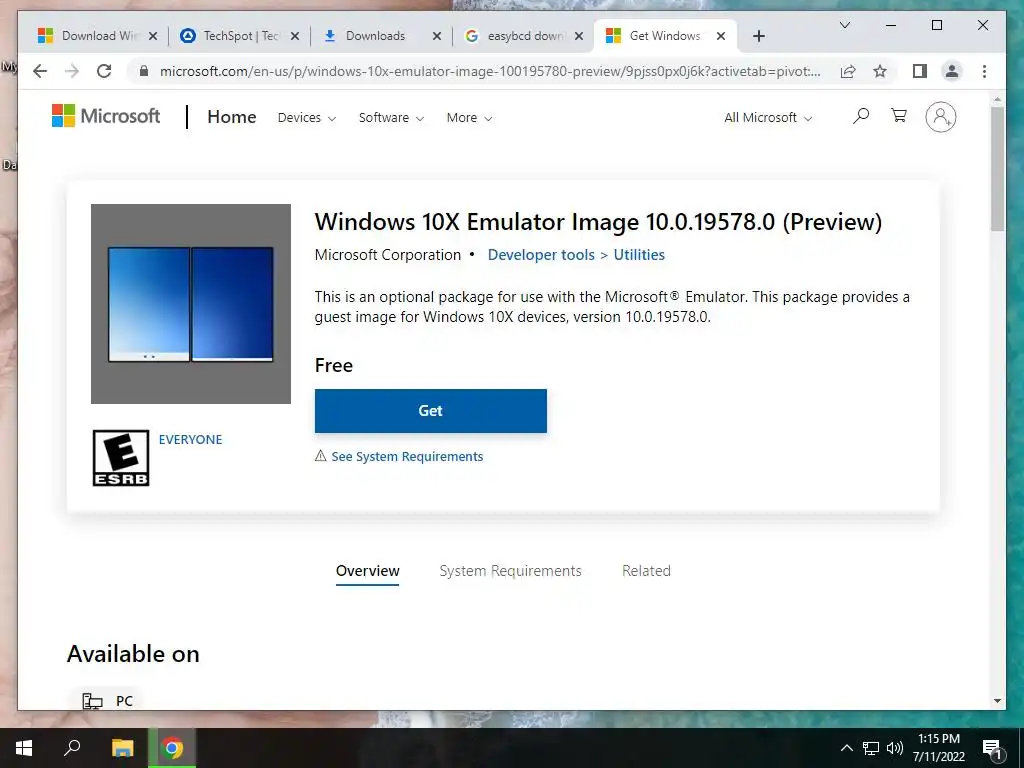Click the EVERYONE rating link
This screenshot has width=1024, height=768.
tap(191, 440)
